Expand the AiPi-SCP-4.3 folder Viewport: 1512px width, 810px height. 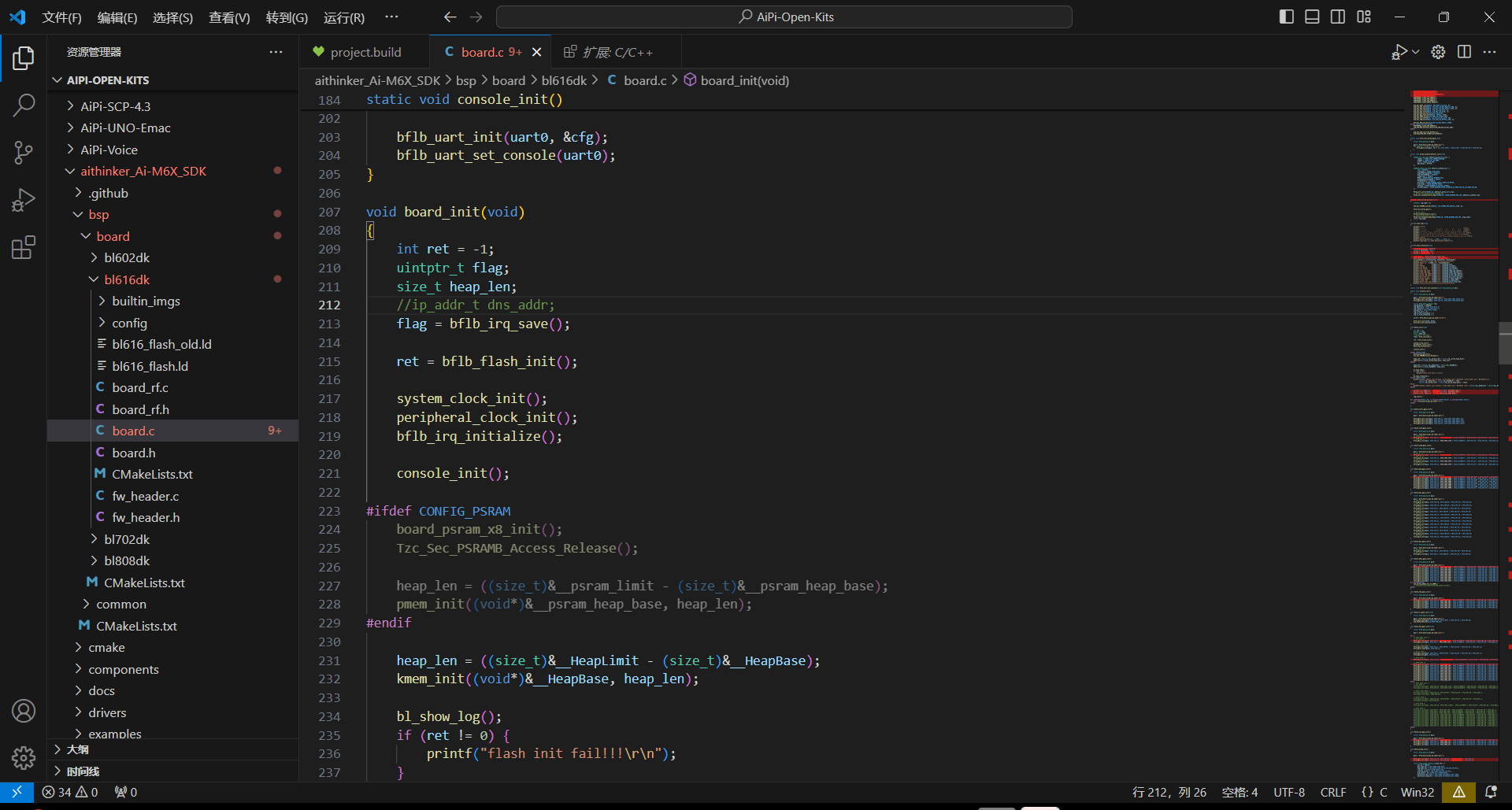click(70, 106)
